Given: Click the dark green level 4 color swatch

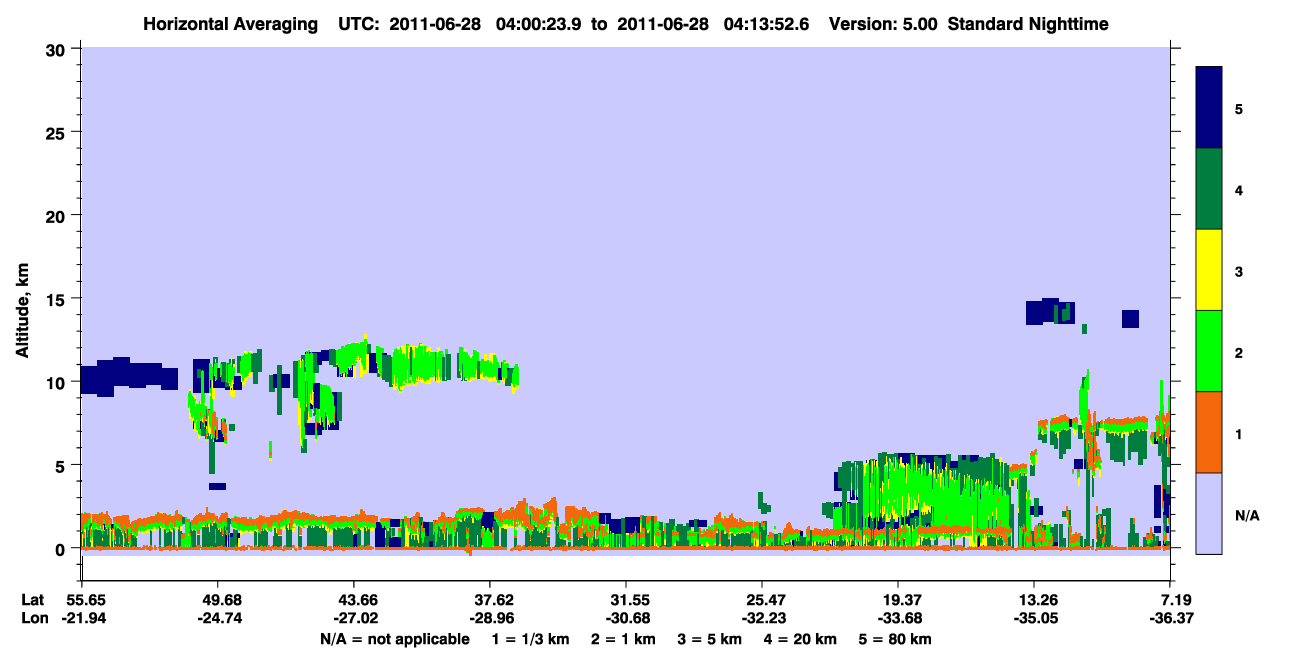Looking at the screenshot, I should tap(1209, 189).
